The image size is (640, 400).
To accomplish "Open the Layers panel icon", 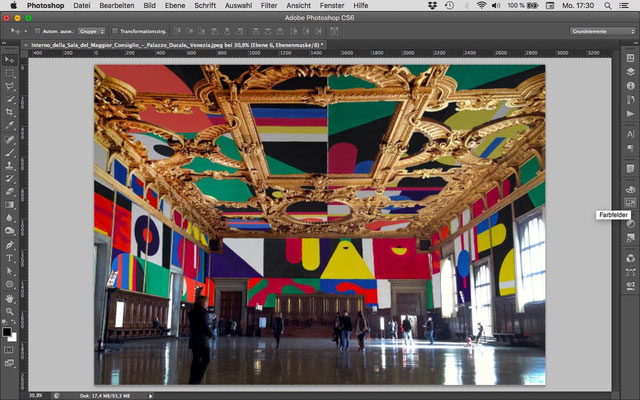I will [x=631, y=71].
